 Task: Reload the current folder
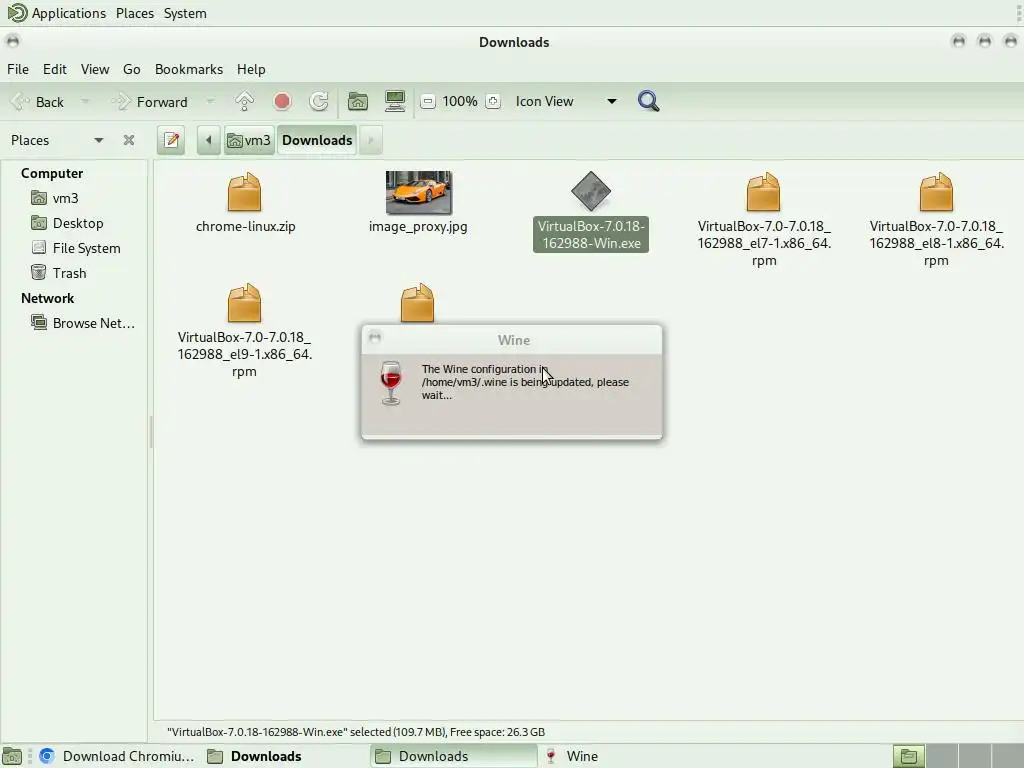319,101
